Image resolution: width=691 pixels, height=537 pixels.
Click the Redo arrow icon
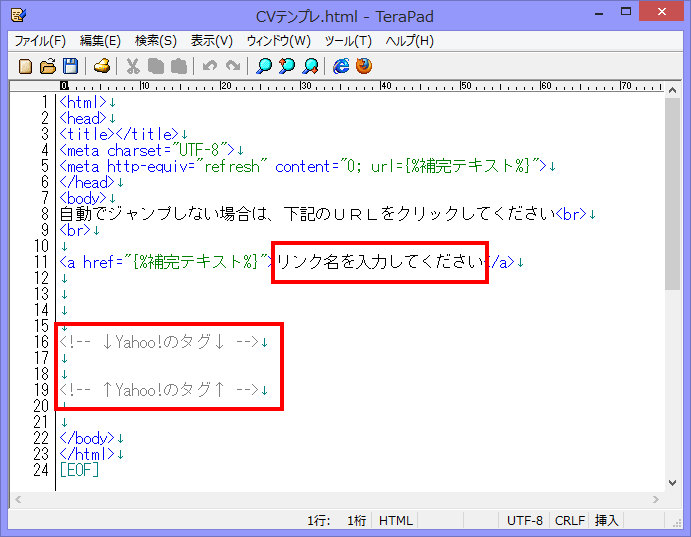click(233, 67)
